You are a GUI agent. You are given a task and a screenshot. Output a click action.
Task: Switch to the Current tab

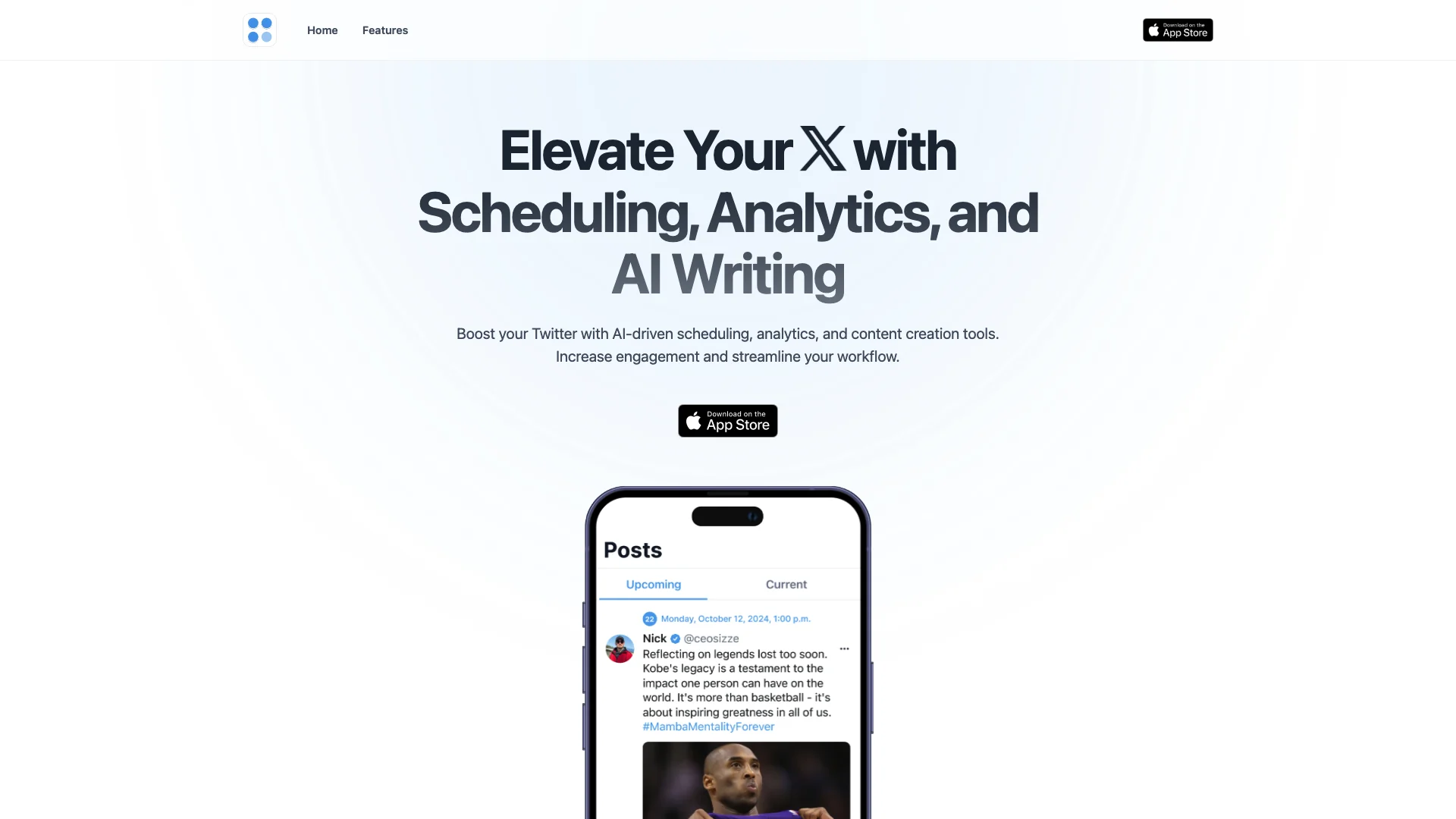pyautogui.click(x=786, y=584)
